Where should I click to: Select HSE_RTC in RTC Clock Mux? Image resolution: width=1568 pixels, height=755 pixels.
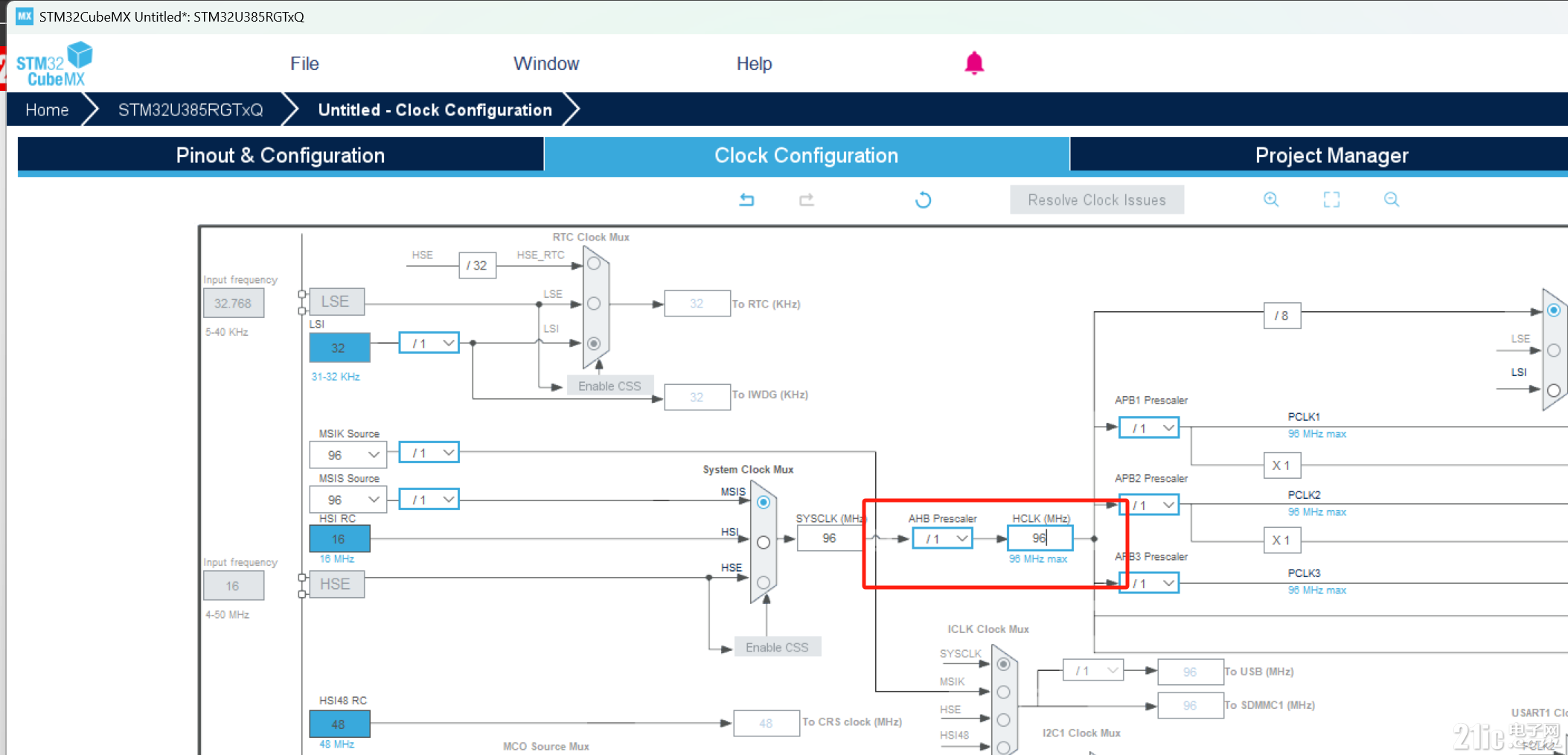594,264
